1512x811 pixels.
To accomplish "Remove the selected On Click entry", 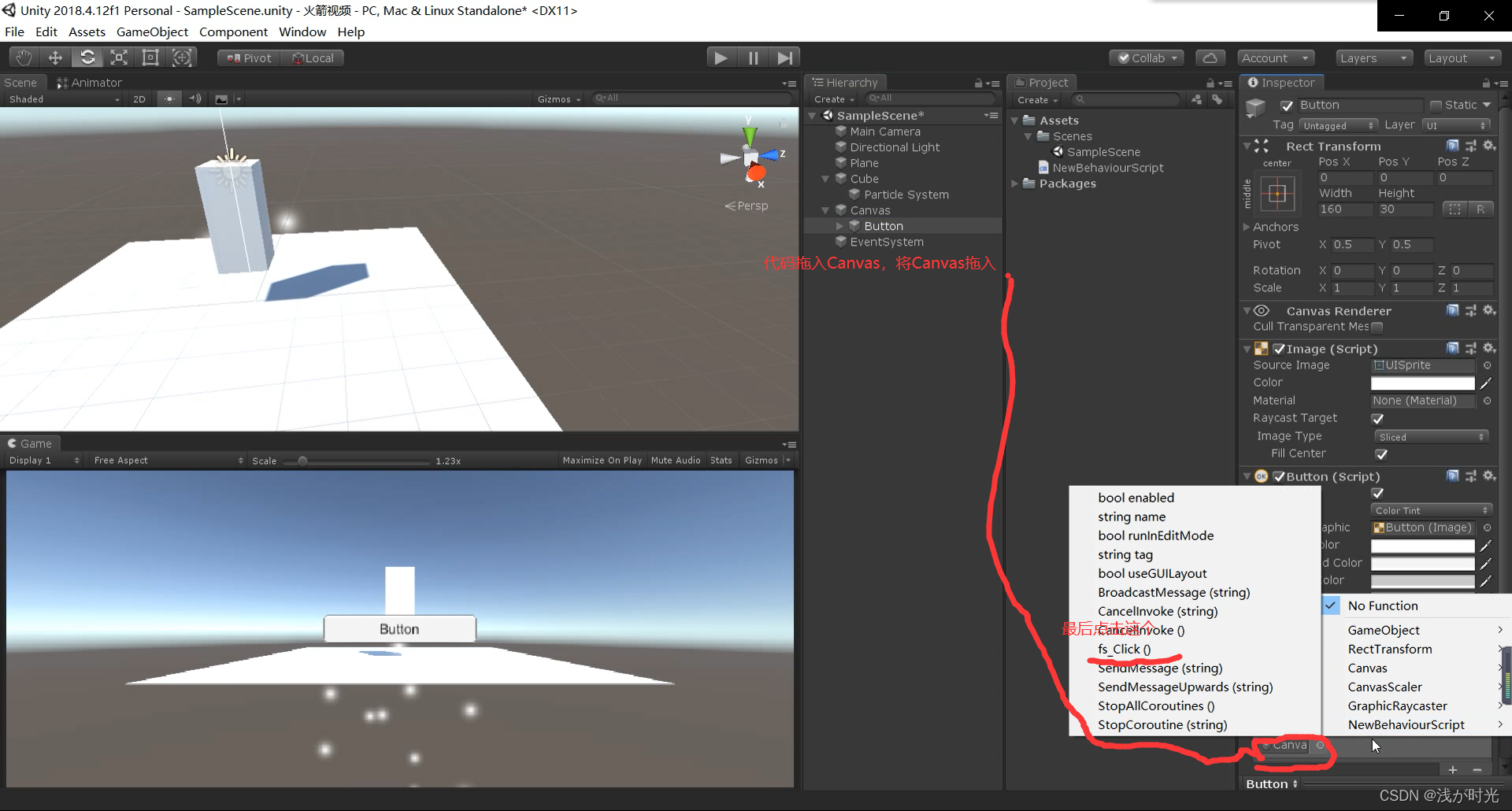I will 1477,770.
